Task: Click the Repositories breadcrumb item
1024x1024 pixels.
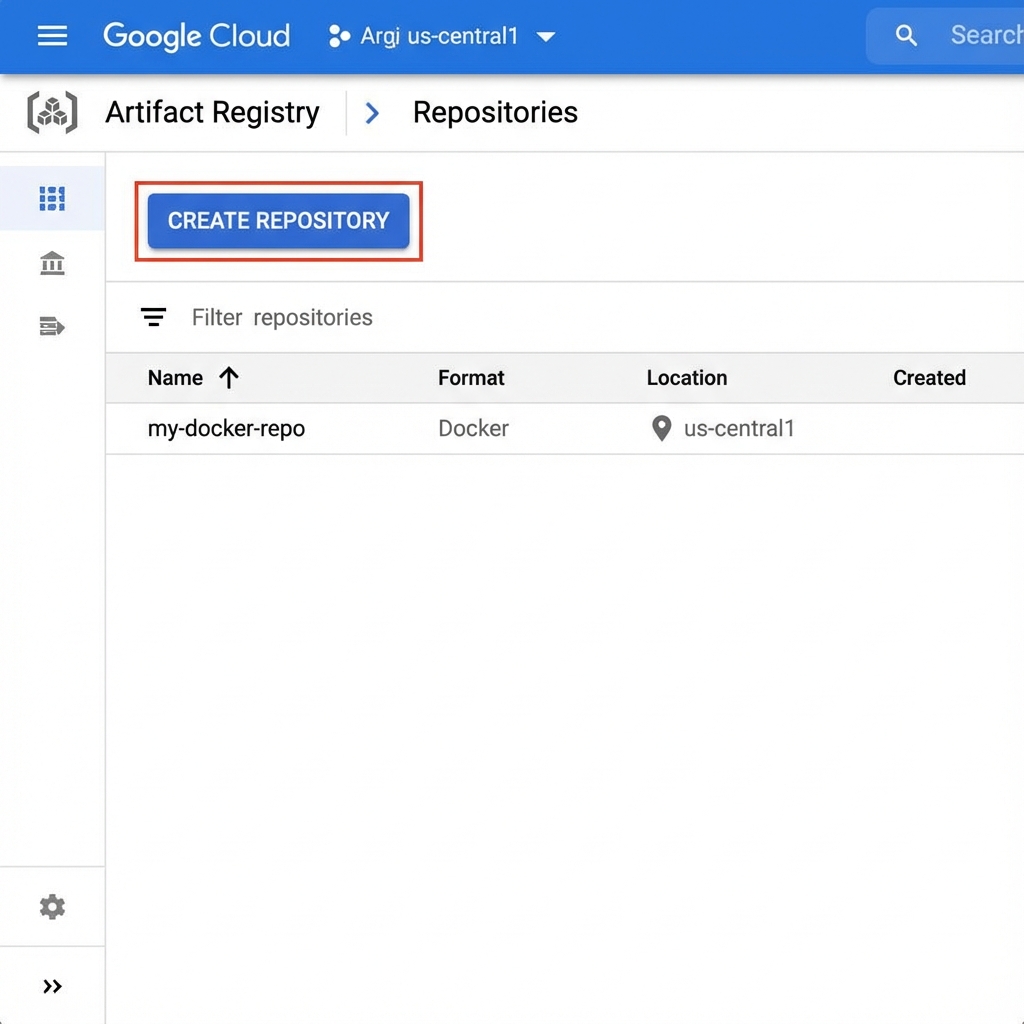Action: click(495, 112)
